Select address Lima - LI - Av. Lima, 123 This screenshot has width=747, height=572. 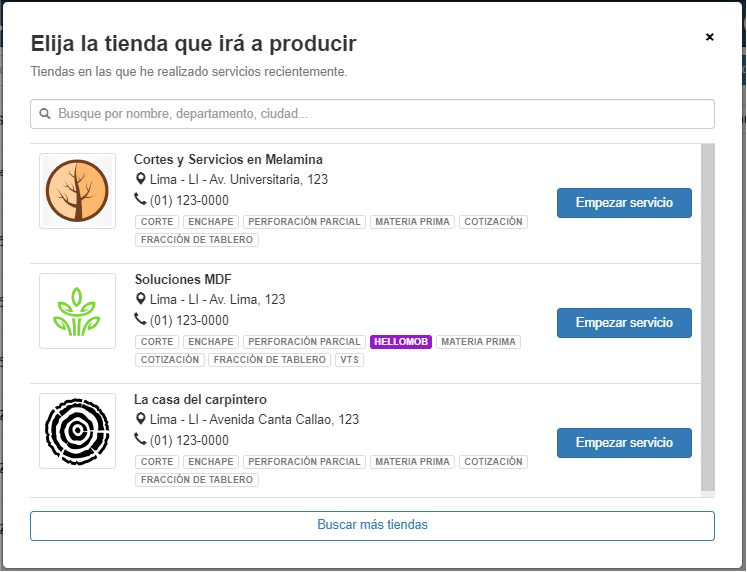[x=217, y=300]
